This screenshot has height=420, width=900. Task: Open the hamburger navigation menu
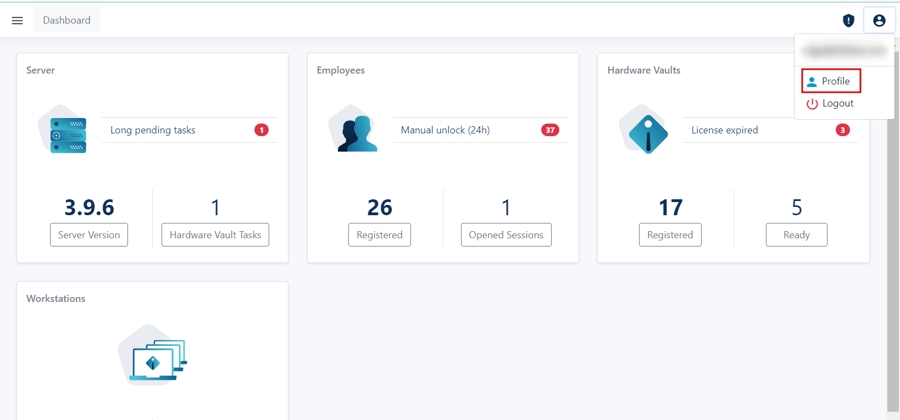(17, 20)
